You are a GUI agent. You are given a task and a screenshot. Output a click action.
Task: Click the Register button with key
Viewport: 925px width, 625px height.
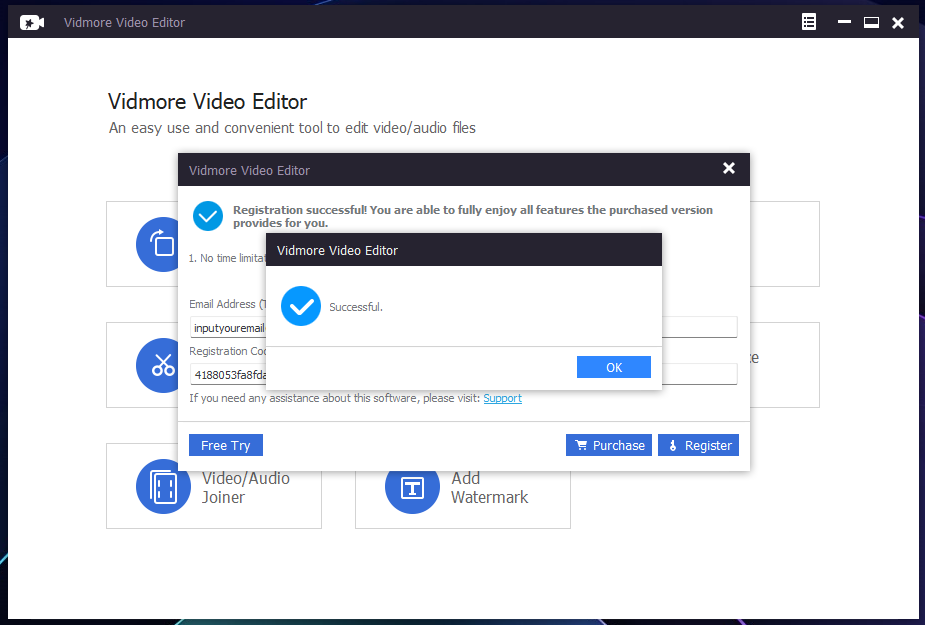click(698, 445)
